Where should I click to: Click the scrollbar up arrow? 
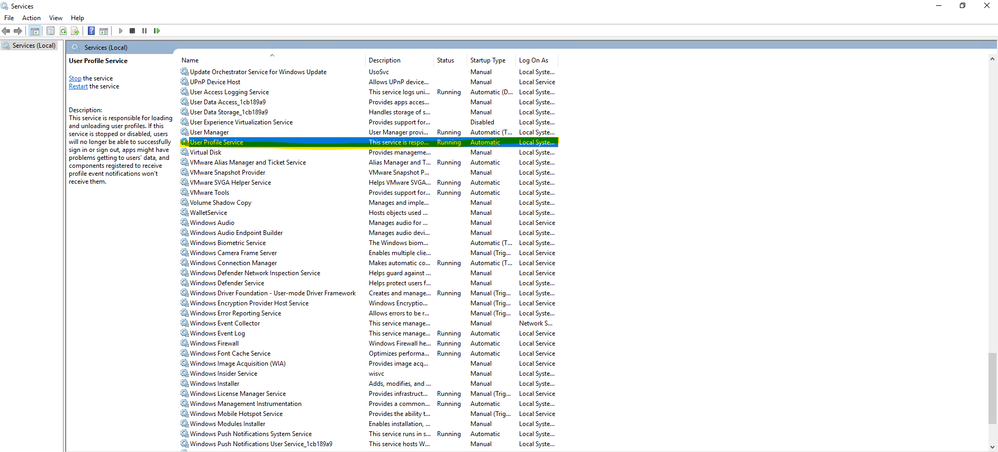click(x=993, y=58)
